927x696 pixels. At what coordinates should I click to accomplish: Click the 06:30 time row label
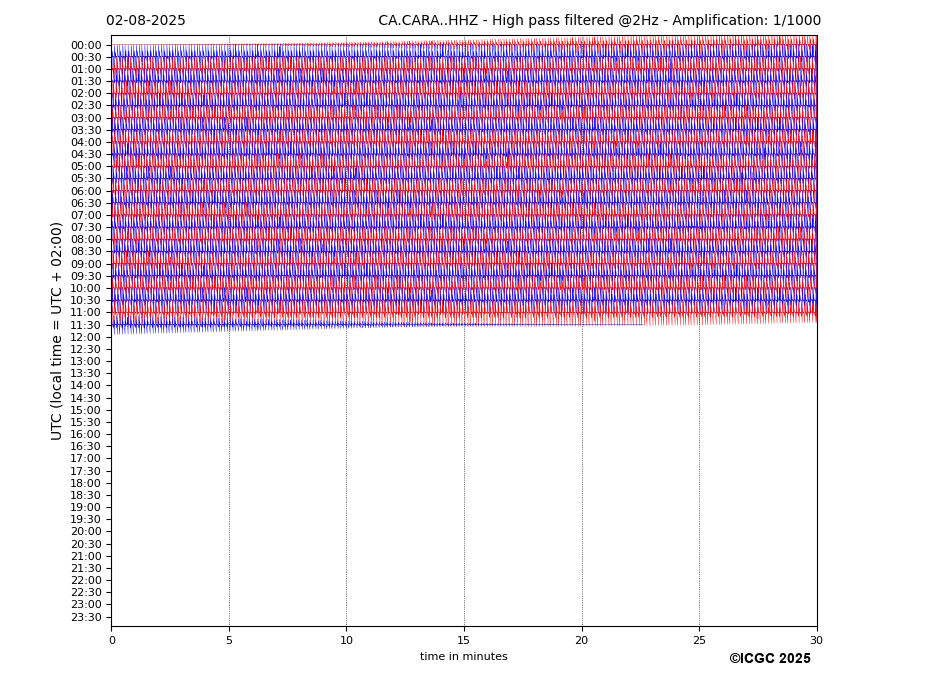(86, 203)
